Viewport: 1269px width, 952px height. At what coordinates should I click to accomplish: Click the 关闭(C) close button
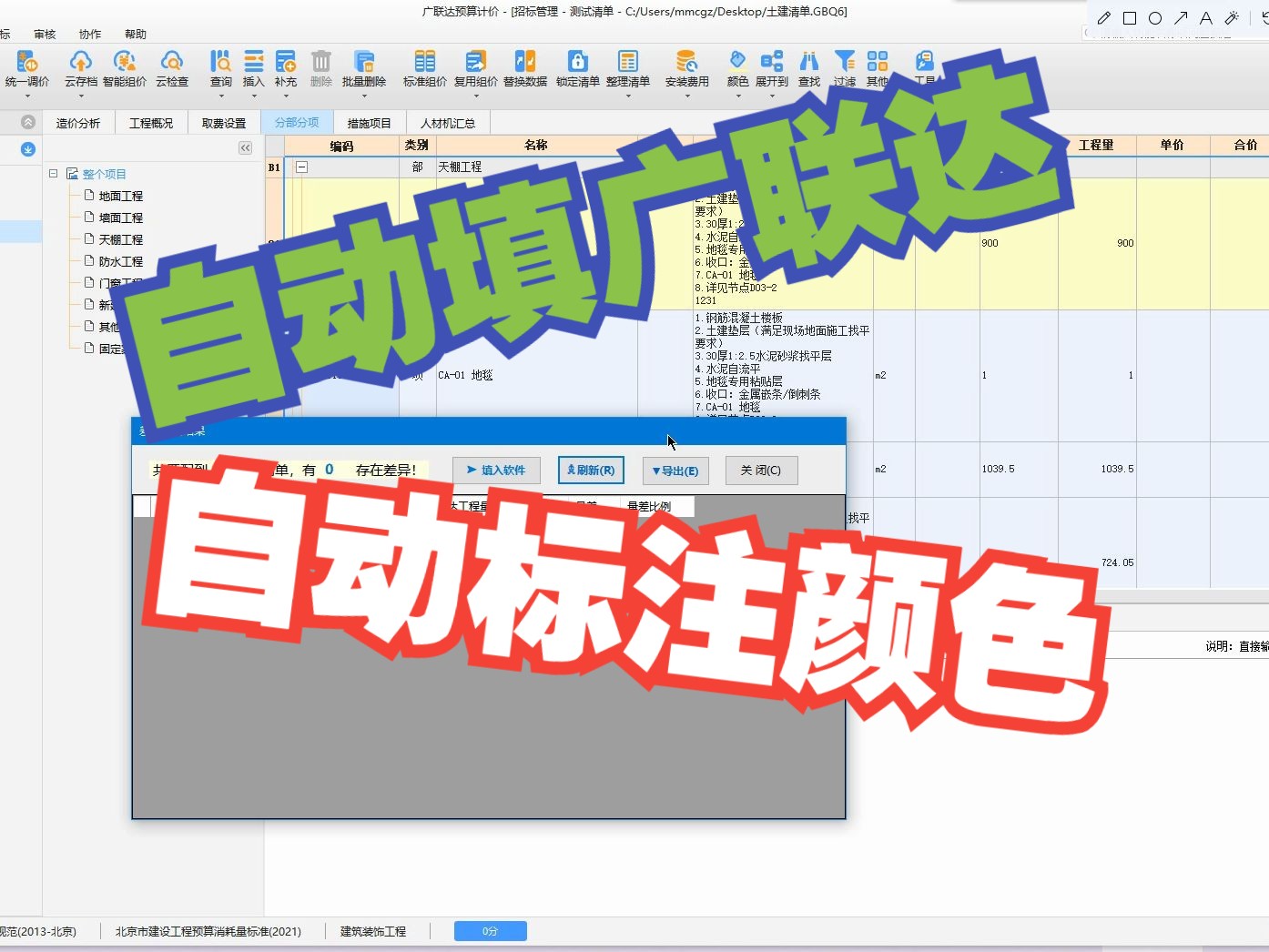pos(761,471)
